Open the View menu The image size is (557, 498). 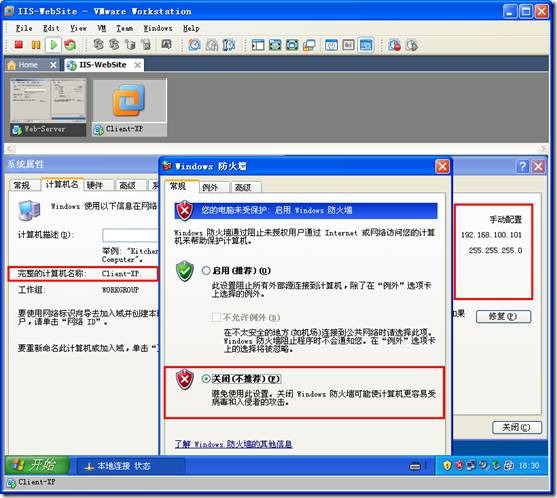point(78,28)
